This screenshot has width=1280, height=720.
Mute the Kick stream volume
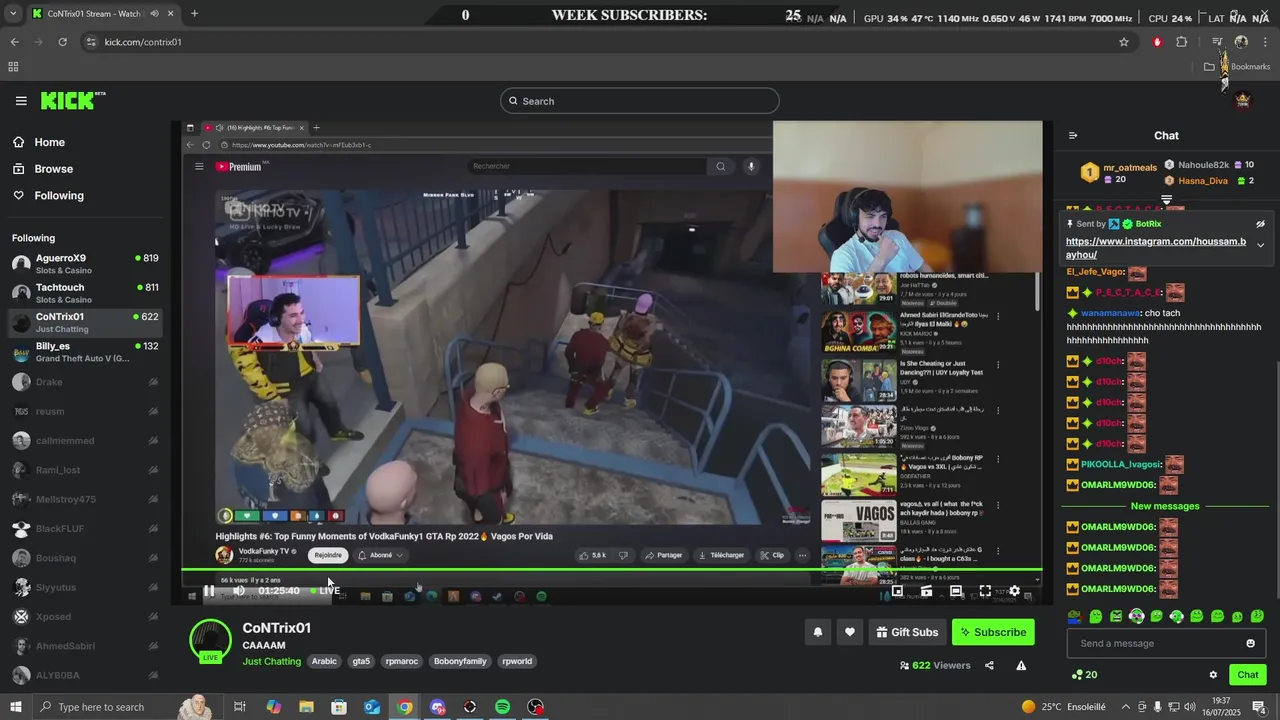[x=238, y=591]
